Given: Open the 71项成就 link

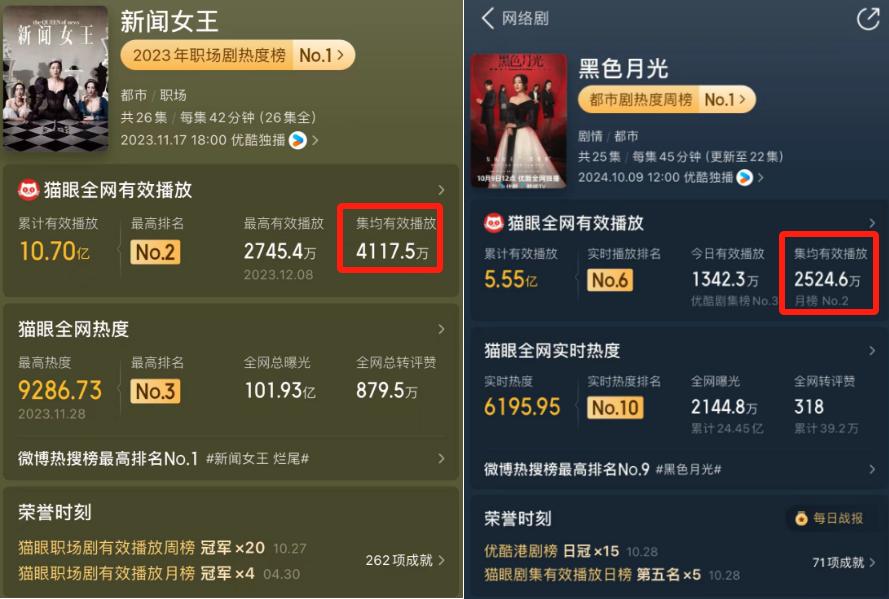Looking at the screenshot, I should tap(844, 563).
